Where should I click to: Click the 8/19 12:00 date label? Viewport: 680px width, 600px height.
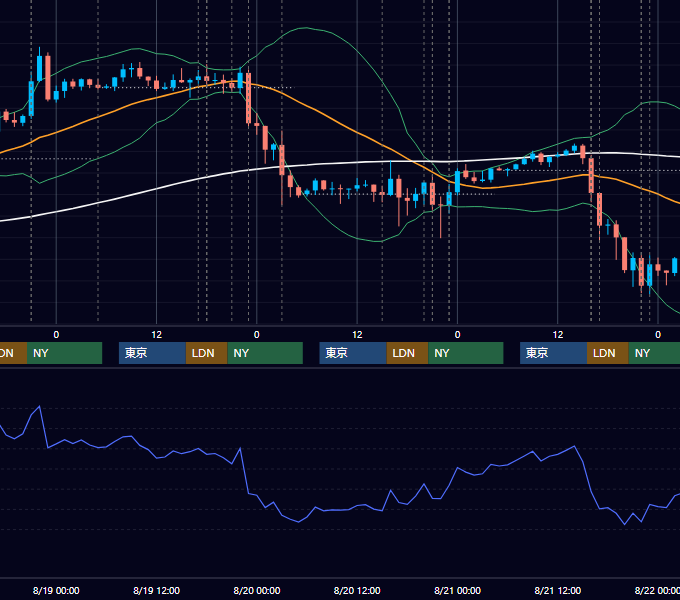(x=157, y=590)
